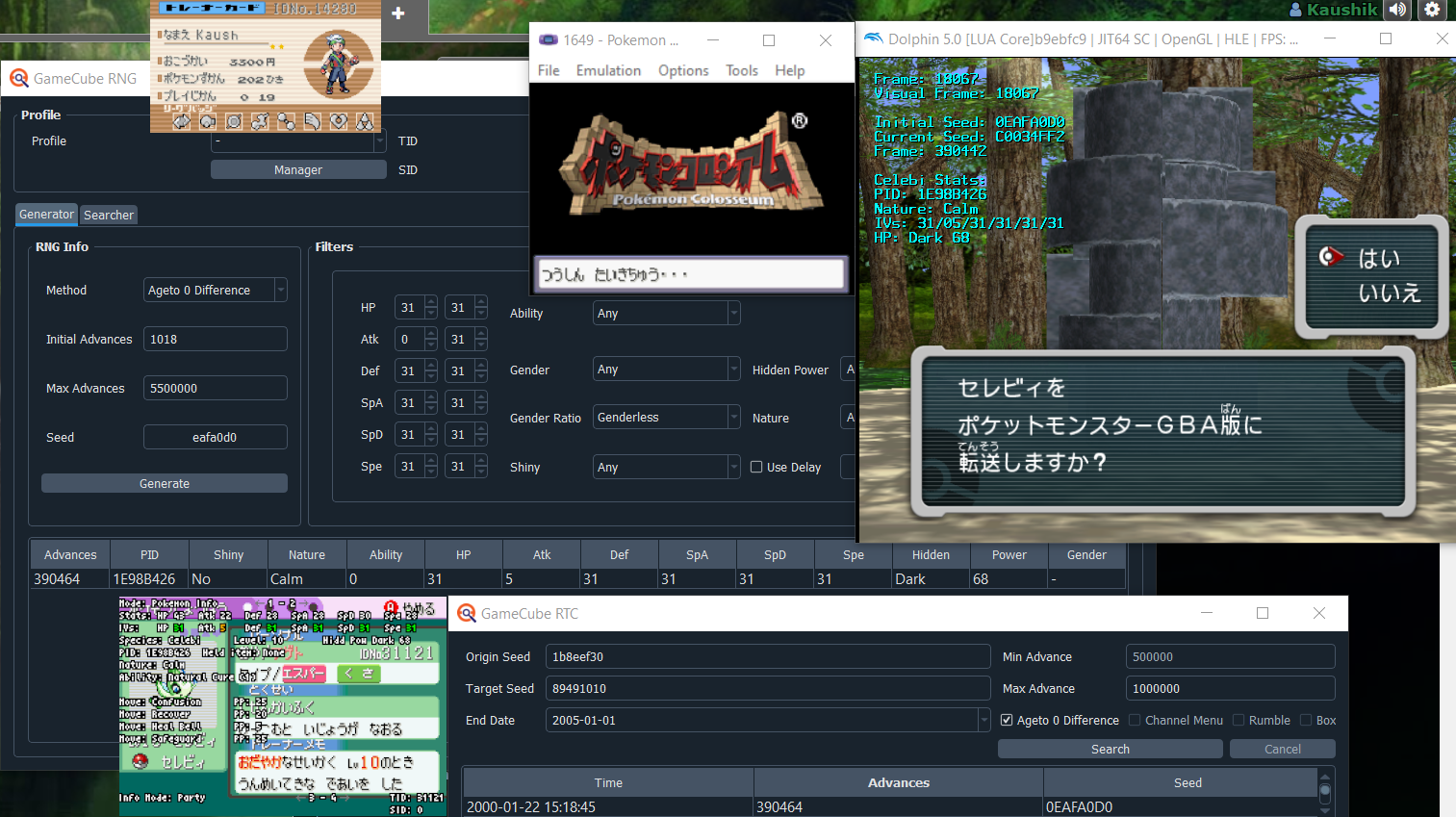This screenshot has width=1456, height=817.
Task: Increase the HP minimum IV spinner
Action: [x=431, y=301]
